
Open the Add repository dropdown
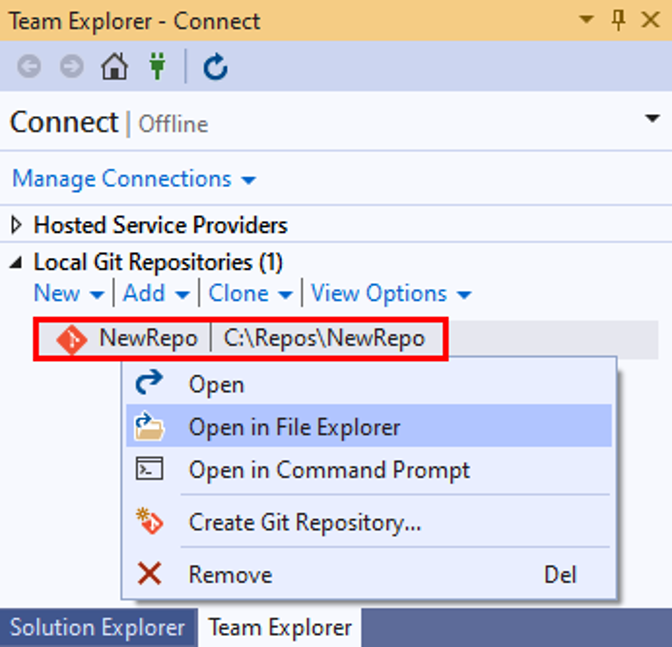click(156, 294)
